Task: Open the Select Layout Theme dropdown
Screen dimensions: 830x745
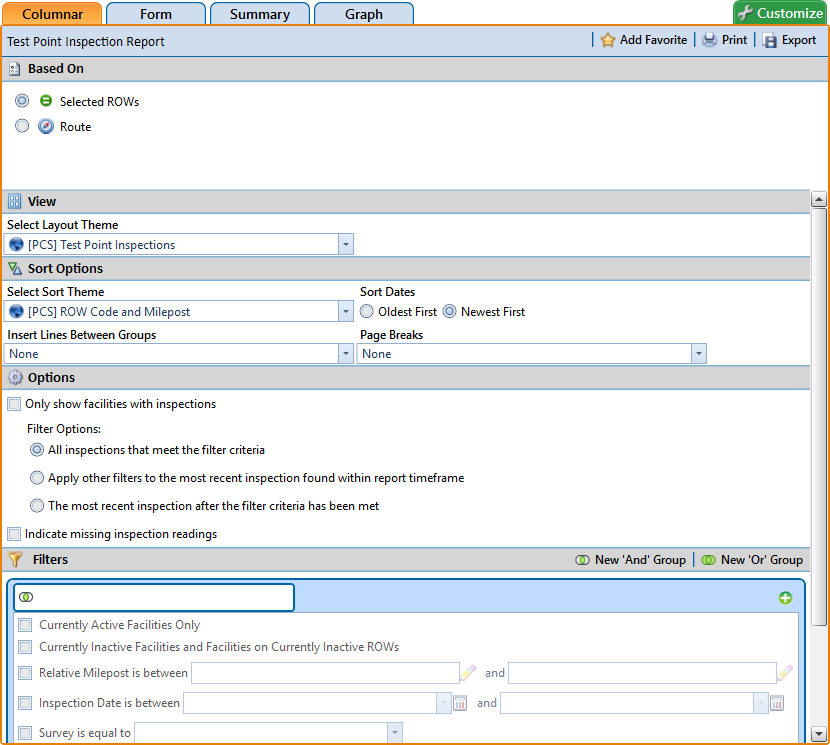Action: coord(346,244)
